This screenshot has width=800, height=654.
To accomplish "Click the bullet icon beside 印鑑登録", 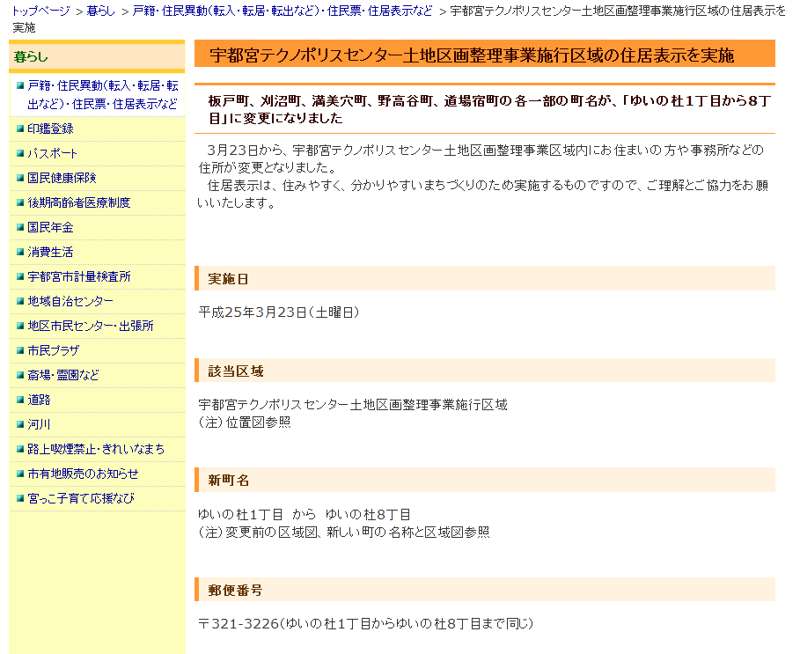I will coord(20,129).
